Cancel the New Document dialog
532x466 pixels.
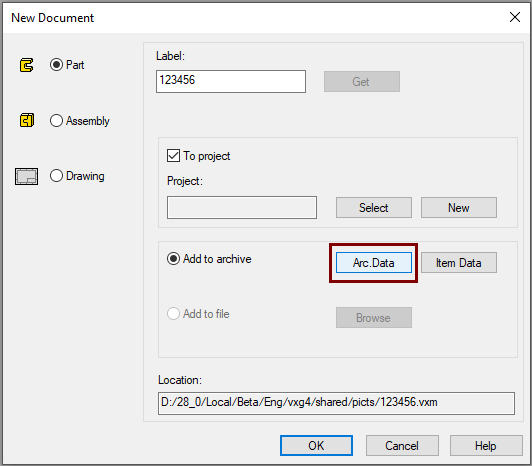pyautogui.click(x=402, y=445)
